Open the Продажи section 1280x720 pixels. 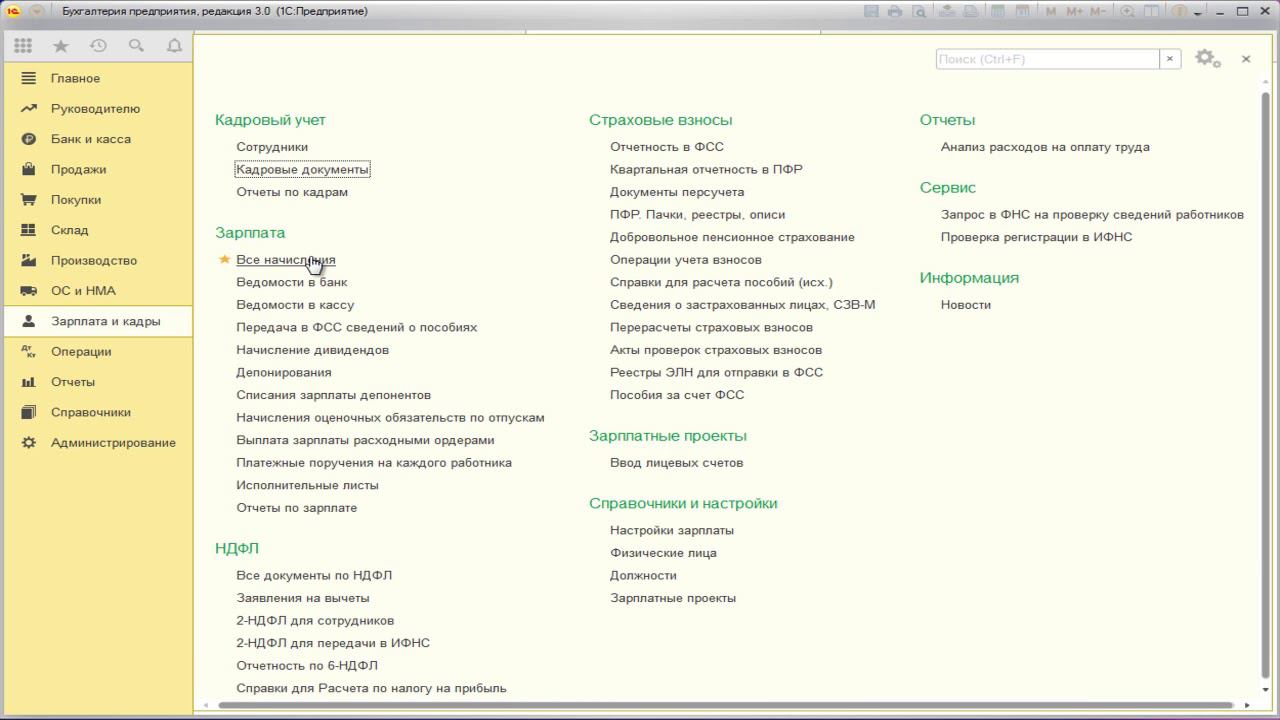point(96,169)
